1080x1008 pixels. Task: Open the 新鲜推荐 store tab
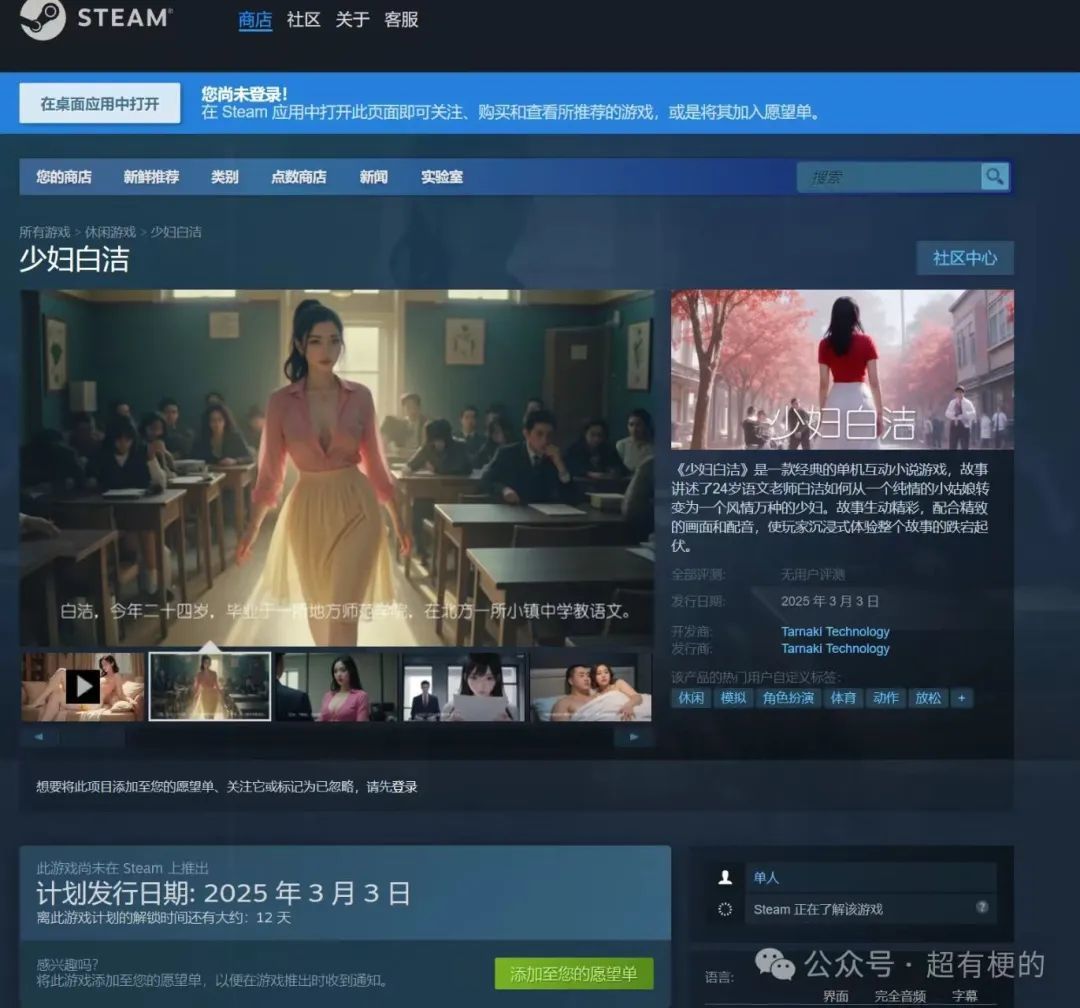click(x=152, y=177)
